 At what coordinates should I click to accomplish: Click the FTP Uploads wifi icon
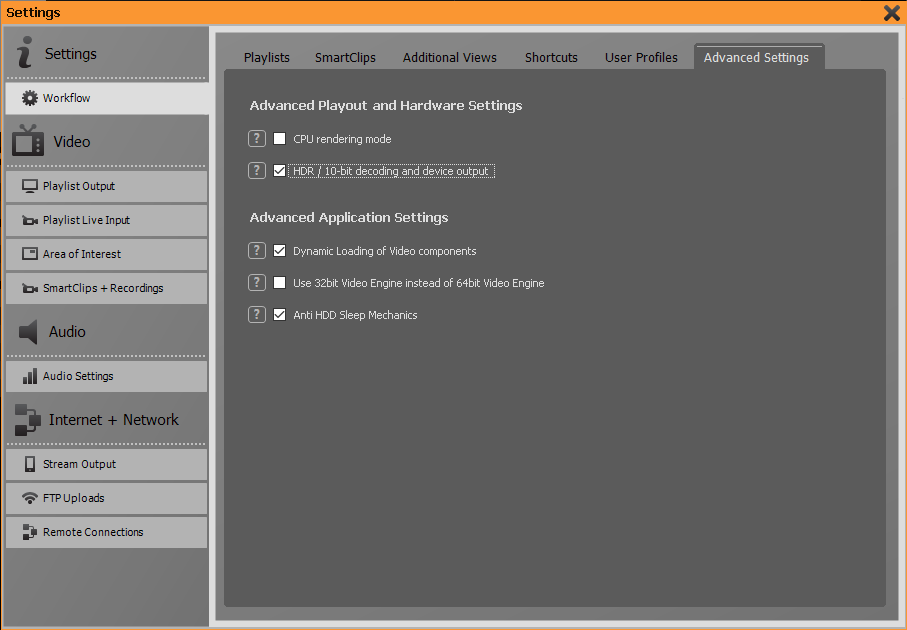[30, 498]
